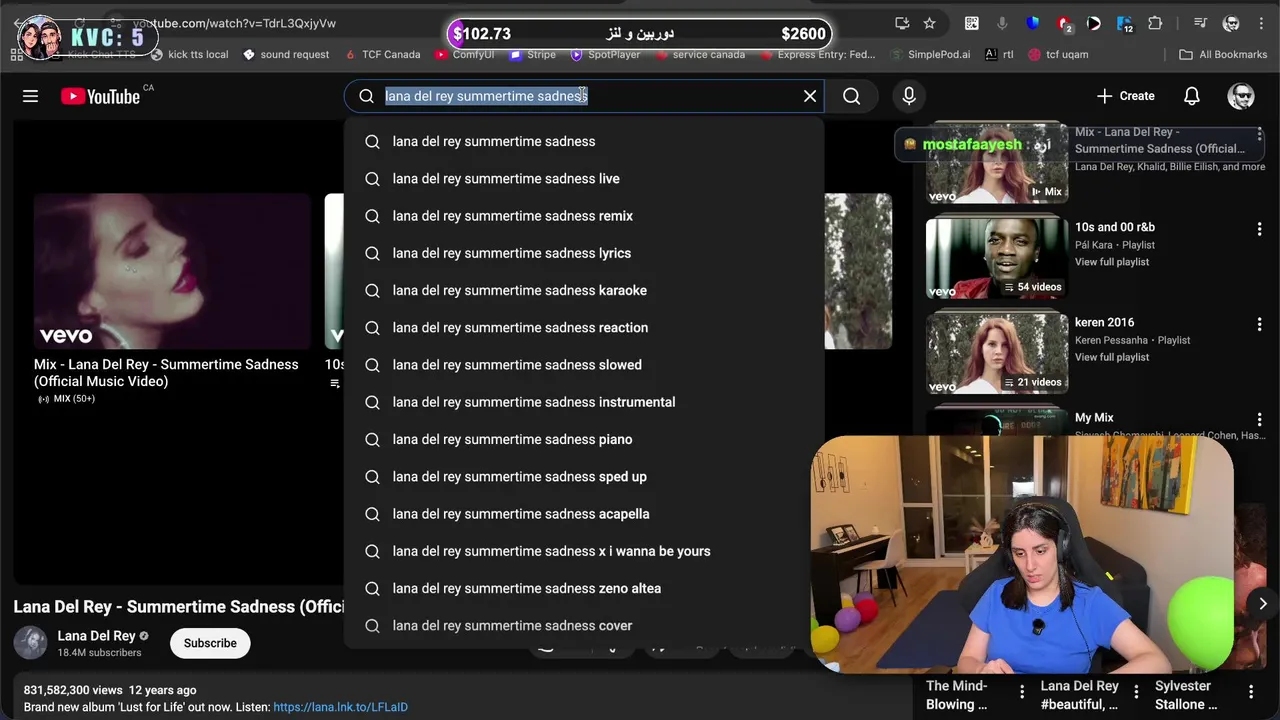Select the "summertime sadness acapella" suggestion
Image resolution: width=1280 pixels, height=720 pixels.
click(584, 514)
